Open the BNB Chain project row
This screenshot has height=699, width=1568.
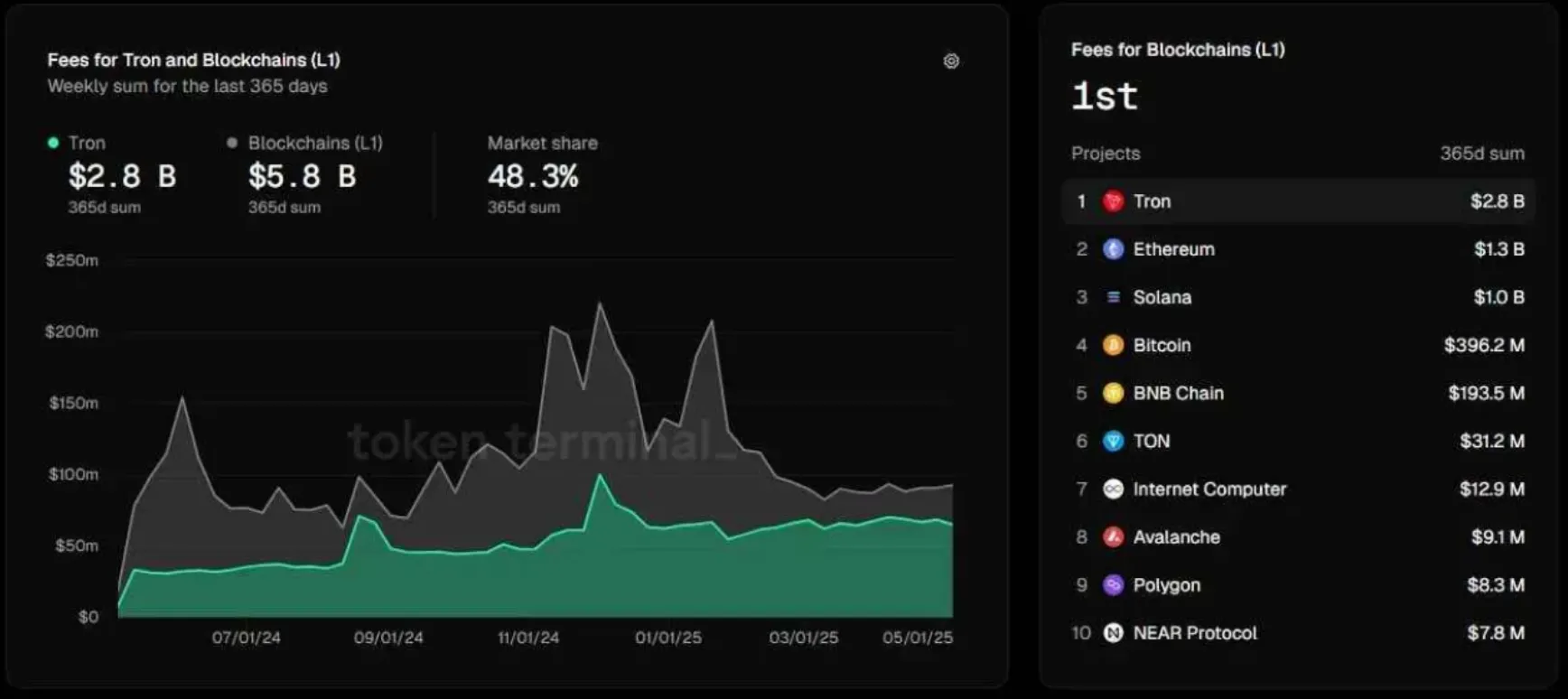click(x=1299, y=393)
